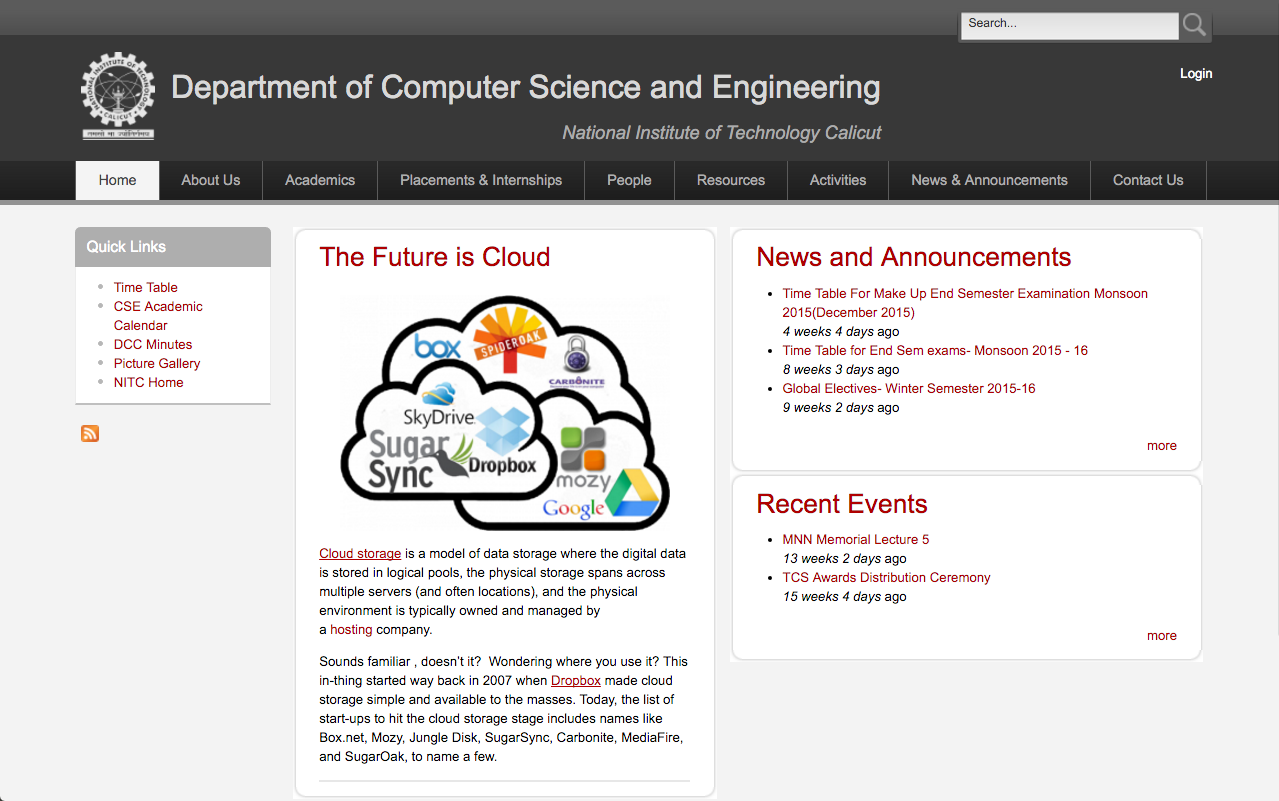1279x801 pixels.
Task: Click the '13 weeks 2 days ago' text
Action: tap(845, 558)
